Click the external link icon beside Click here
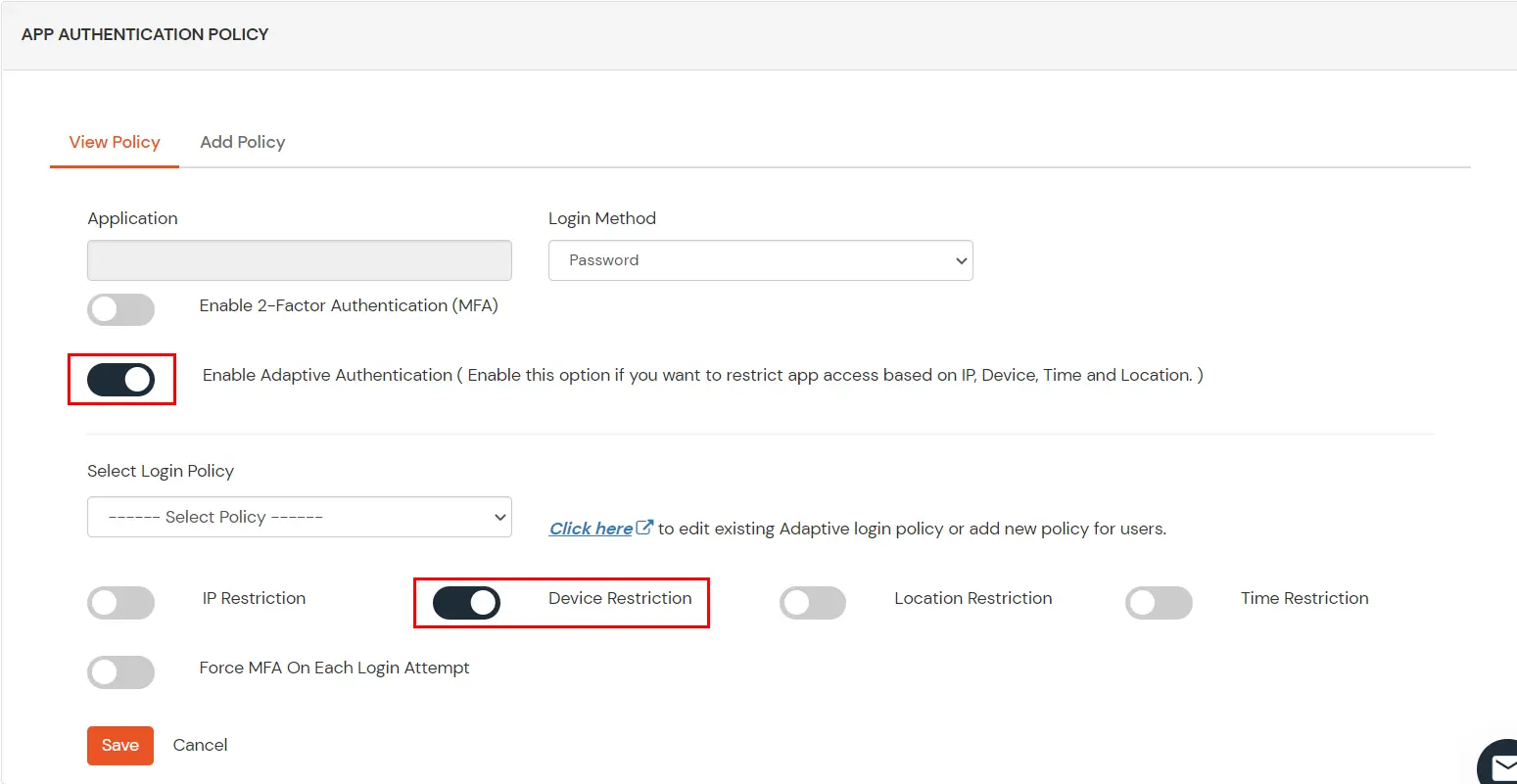The height and width of the screenshot is (784, 1517). pyautogui.click(x=644, y=526)
